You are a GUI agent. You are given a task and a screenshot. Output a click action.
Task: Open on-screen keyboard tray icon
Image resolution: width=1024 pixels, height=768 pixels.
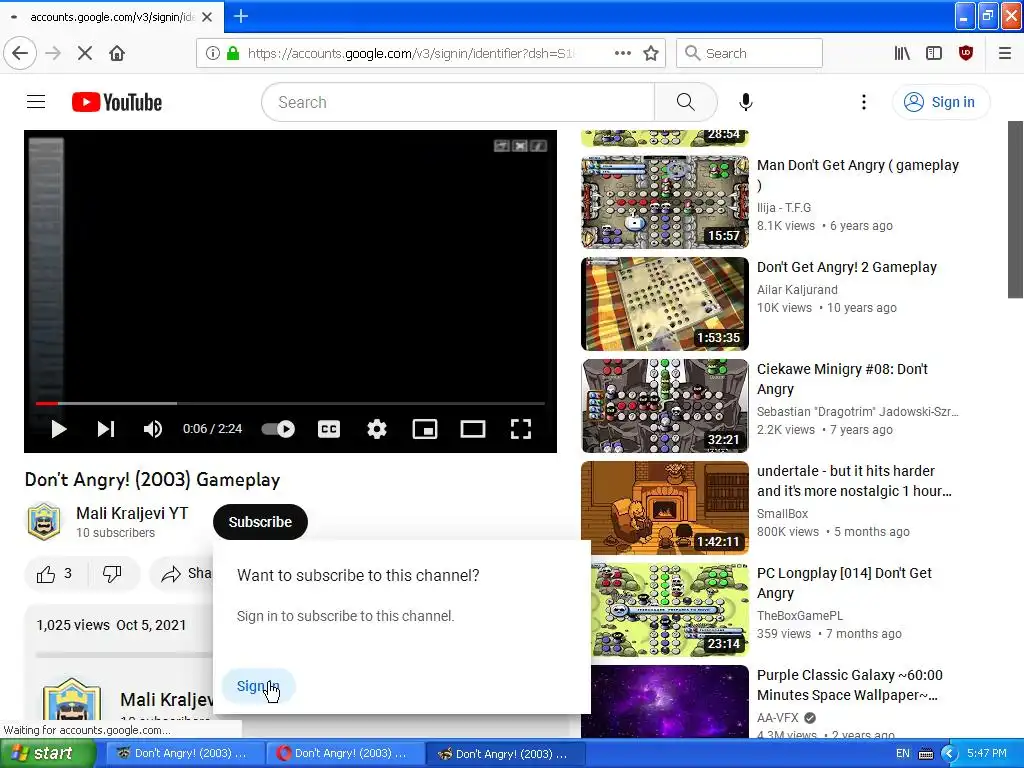926,754
